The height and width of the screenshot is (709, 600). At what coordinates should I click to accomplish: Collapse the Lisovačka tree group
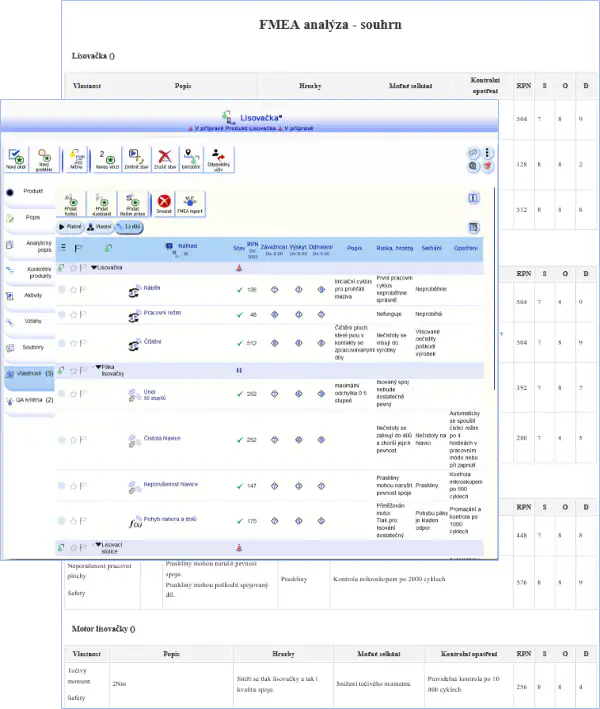[x=93, y=268]
